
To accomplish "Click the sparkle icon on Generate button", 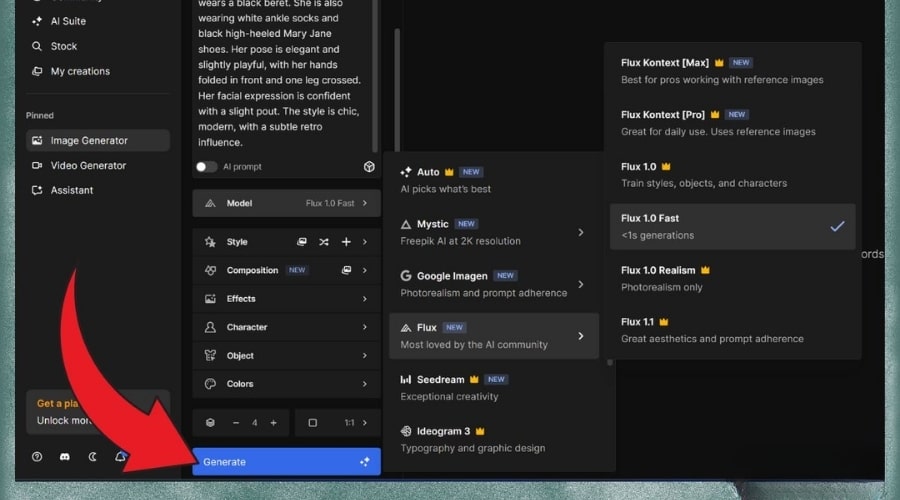I will pos(364,462).
